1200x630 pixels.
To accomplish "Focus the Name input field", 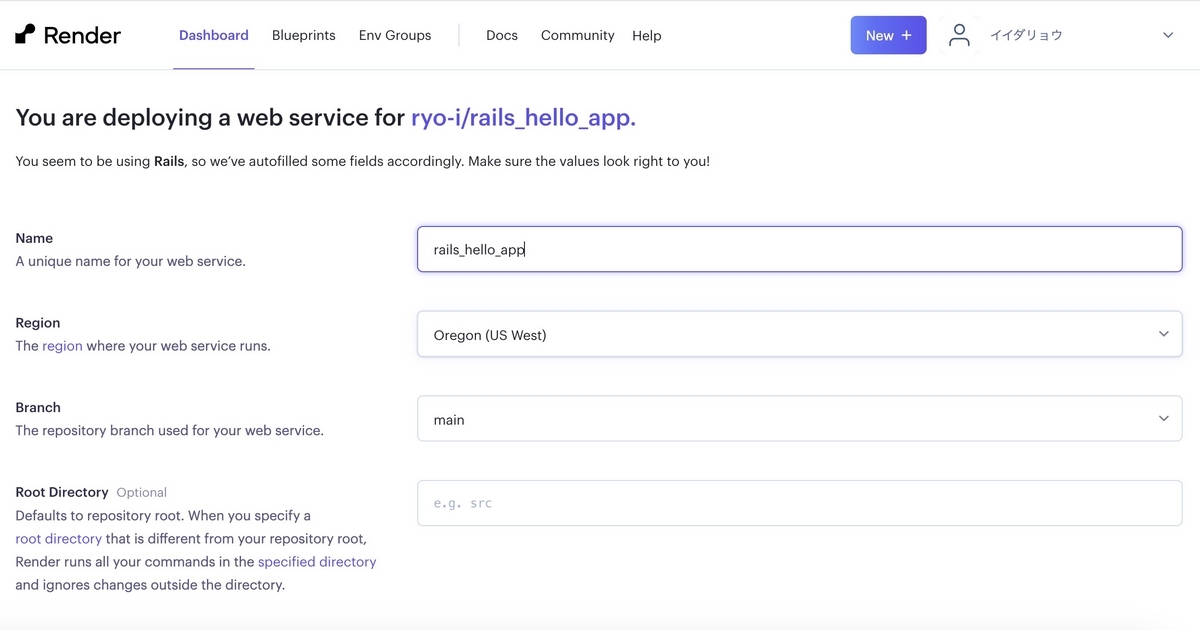I will [x=800, y=249].
